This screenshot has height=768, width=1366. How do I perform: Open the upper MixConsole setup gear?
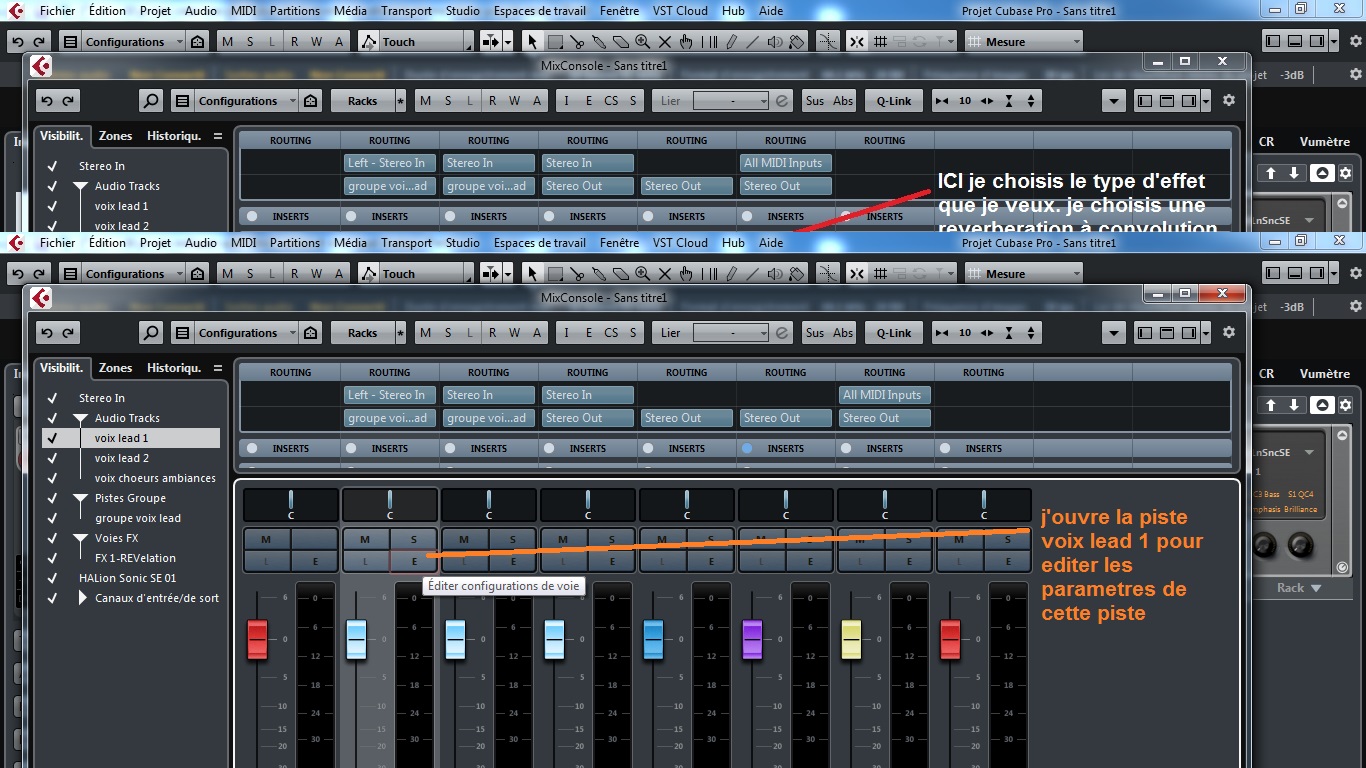tap(1229, 101)
